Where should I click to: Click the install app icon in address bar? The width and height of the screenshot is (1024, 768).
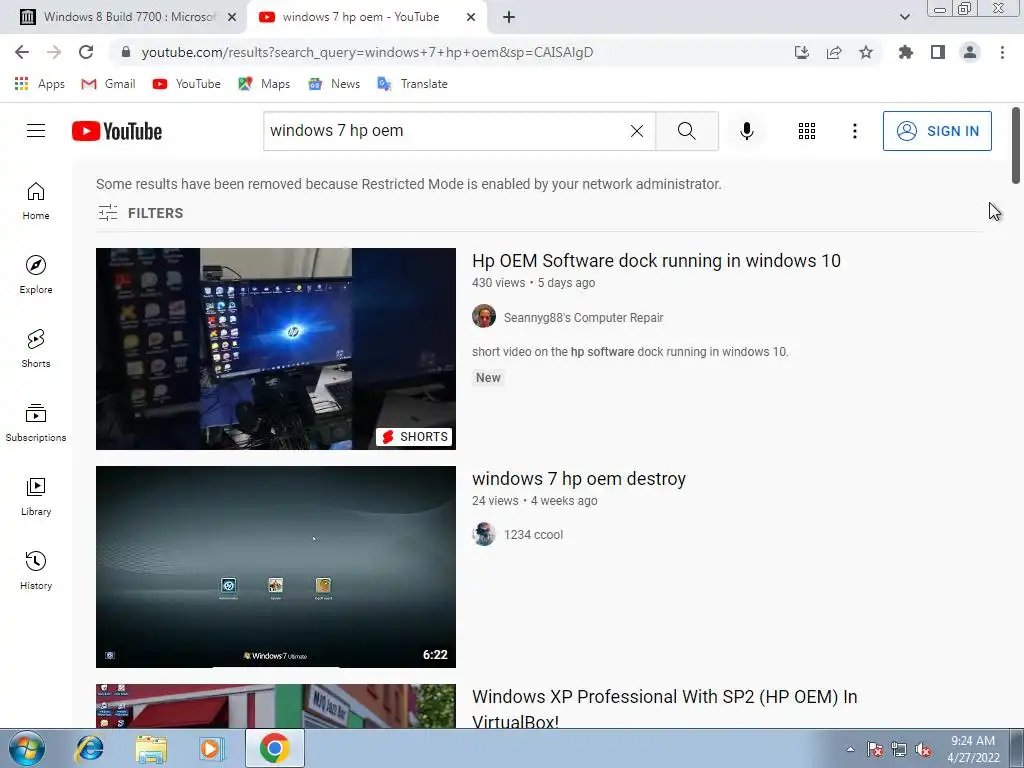click(802, 52)
